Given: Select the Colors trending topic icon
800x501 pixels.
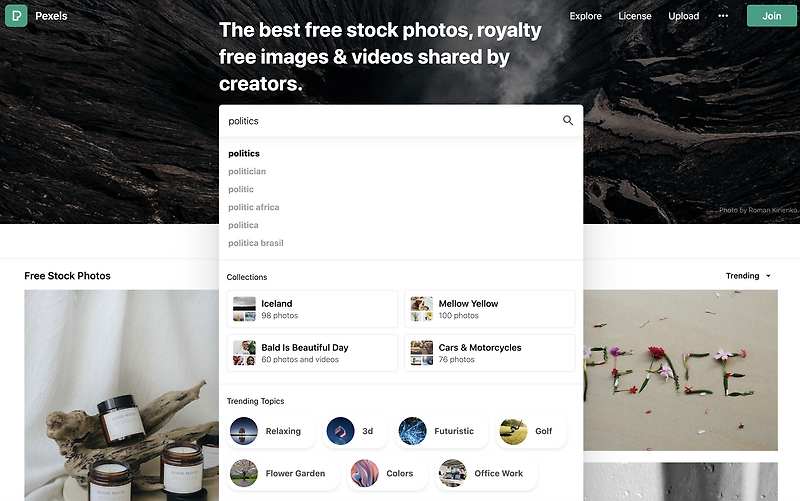Looking at the screenshot, I should point(365,473).
